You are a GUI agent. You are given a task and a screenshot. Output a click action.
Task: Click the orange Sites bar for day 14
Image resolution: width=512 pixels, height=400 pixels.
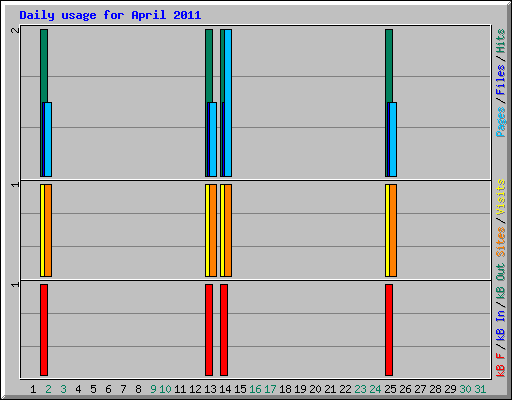(x=228, y=230)
